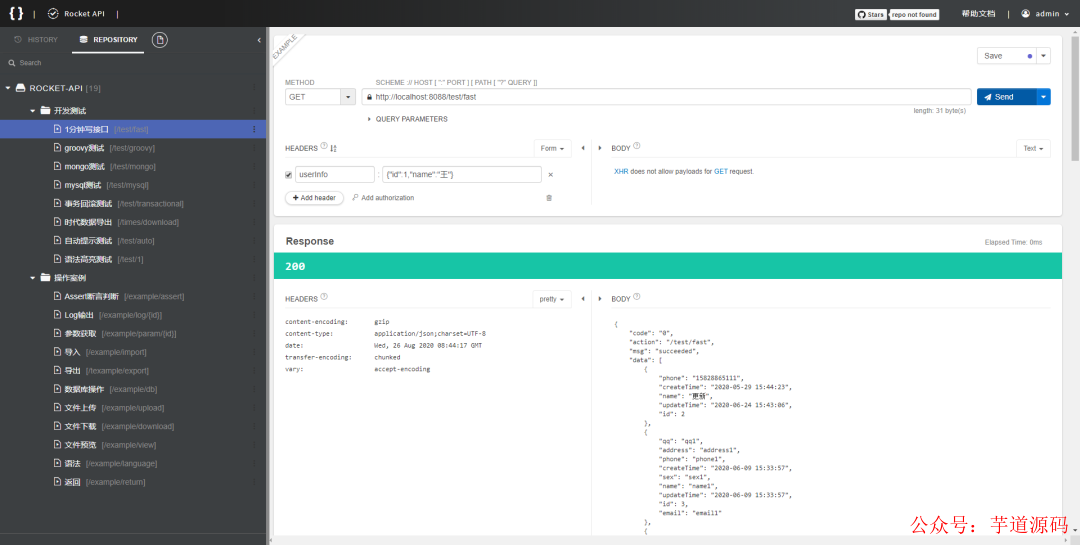Switch to the HISTORY tab
Image resolution: width=1080 pixels, height=545 pixels.
[36, 40]
